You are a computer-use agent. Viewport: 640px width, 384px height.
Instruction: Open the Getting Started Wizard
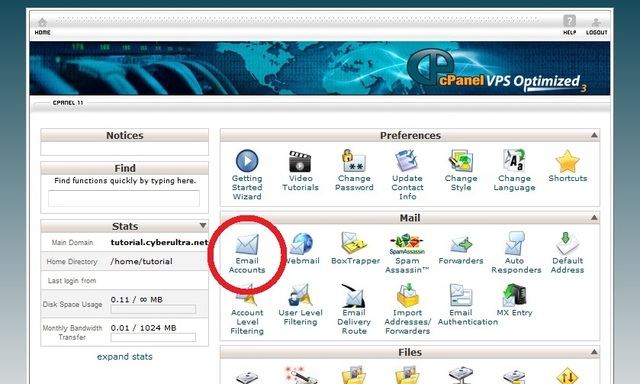coord(247,175)
